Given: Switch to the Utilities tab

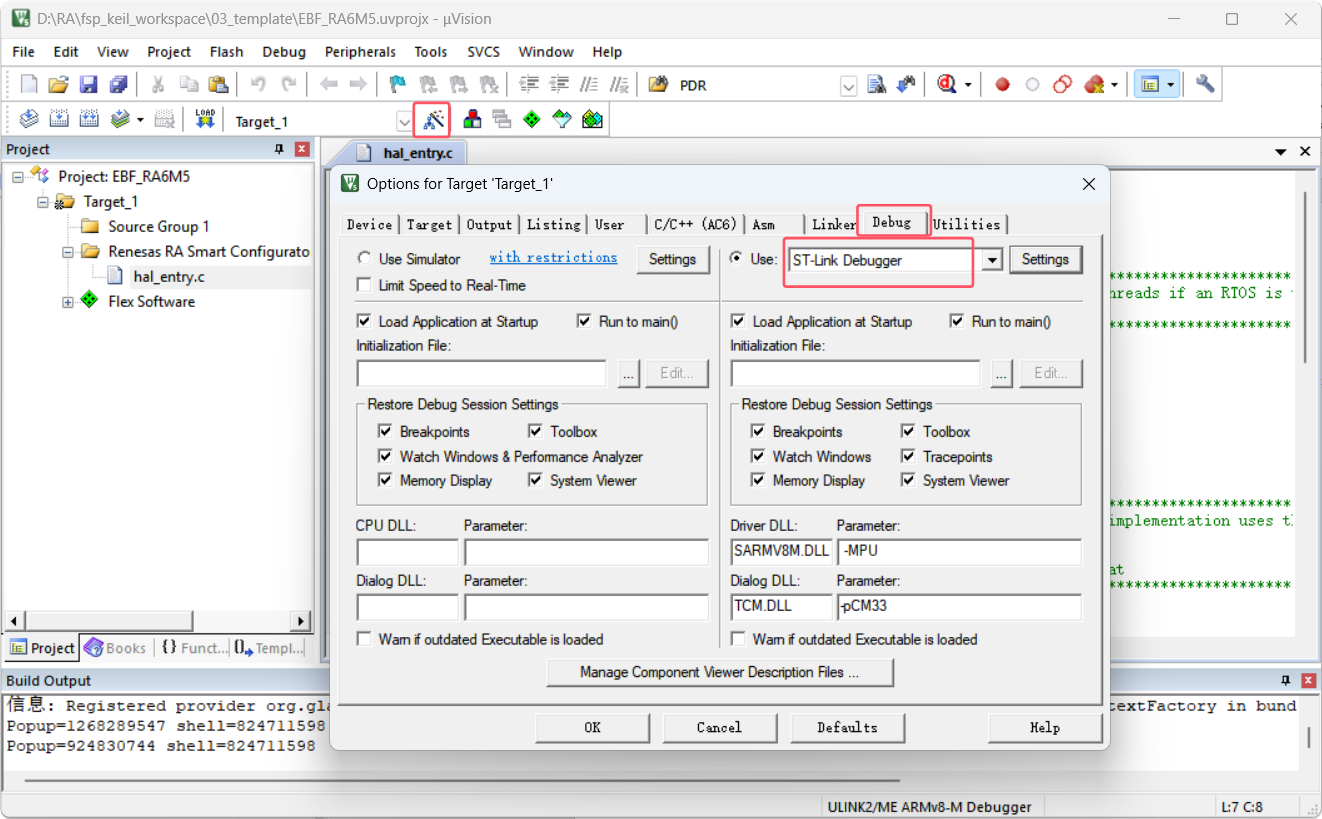Looking at the screenshot, I should [x=966, y=224].
